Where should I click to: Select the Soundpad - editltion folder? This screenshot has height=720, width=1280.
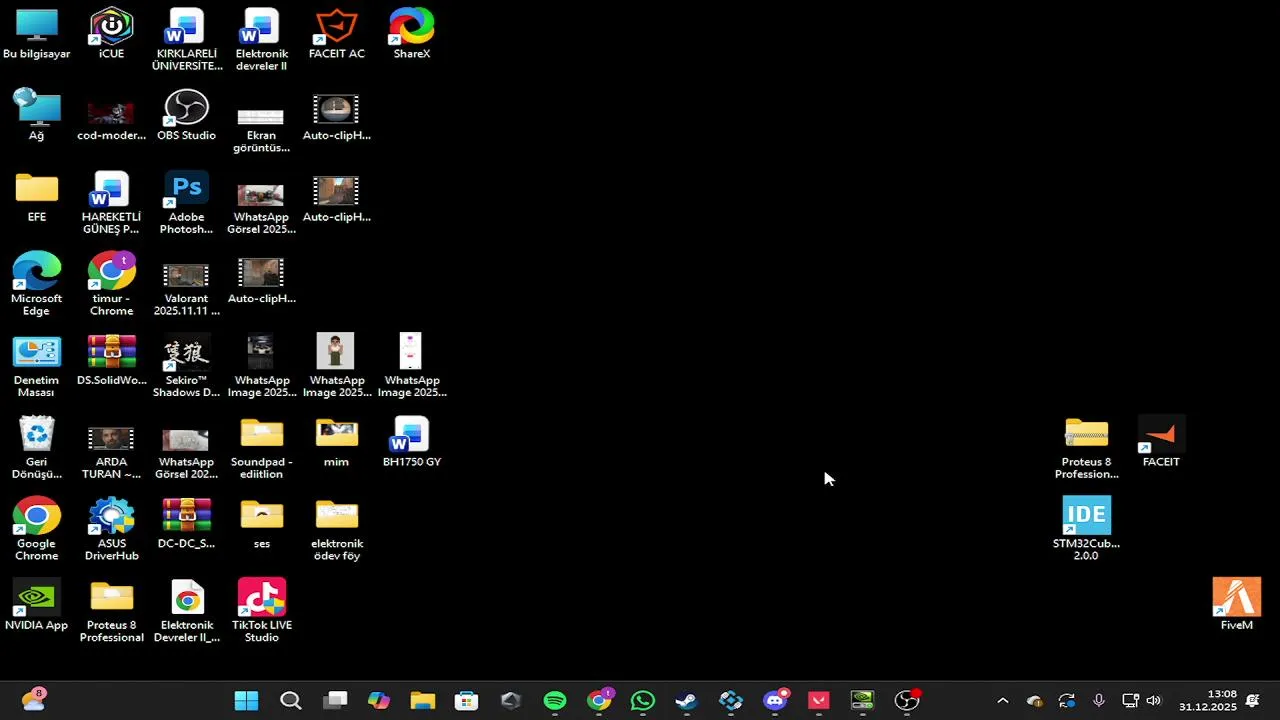pos(262,449)
